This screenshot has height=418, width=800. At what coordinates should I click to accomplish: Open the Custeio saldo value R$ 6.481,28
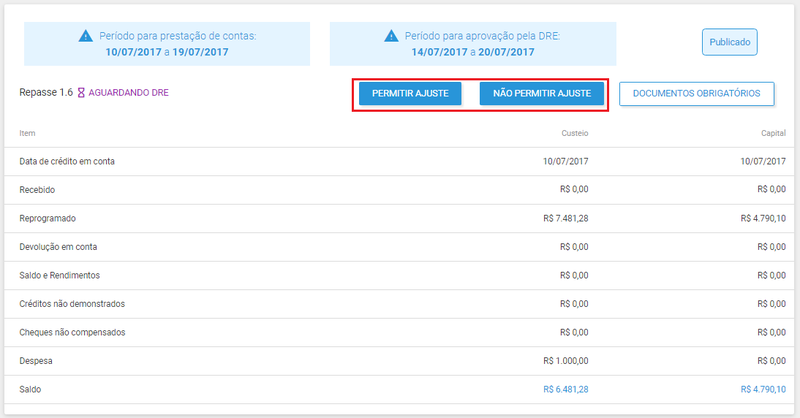click(x=565, y=389)
